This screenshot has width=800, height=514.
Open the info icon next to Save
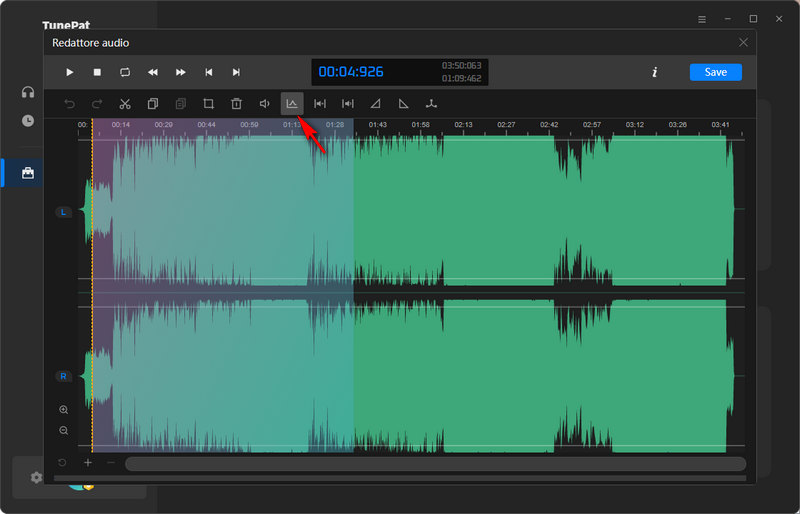click(654, 72)
